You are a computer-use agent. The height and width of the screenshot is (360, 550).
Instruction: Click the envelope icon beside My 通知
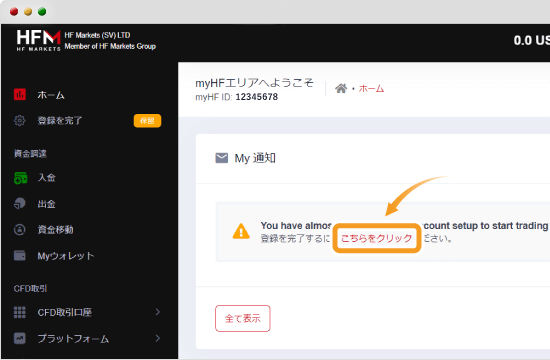(222, 158)
